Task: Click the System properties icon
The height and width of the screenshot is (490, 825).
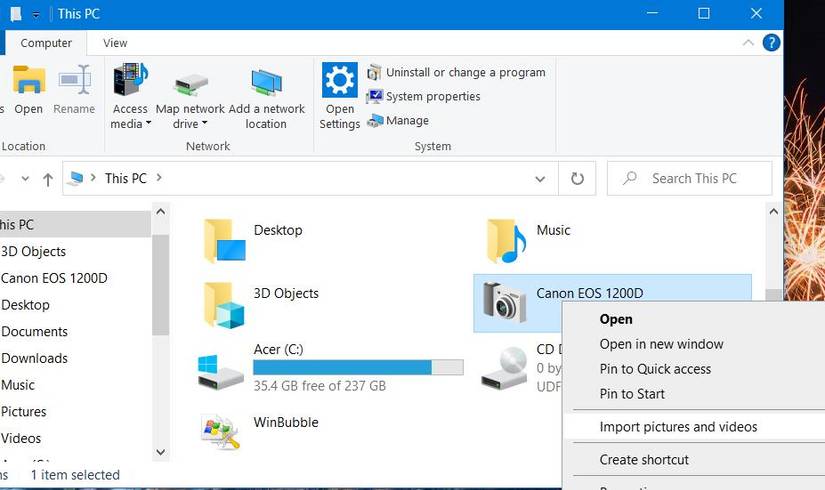Action: (375, 96)
